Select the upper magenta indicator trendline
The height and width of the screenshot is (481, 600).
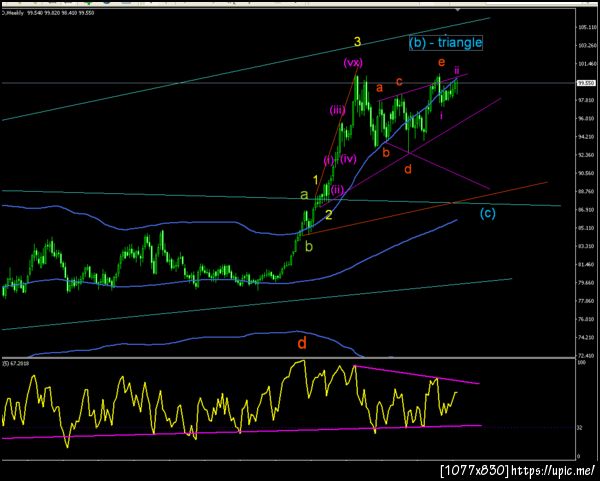417,375
